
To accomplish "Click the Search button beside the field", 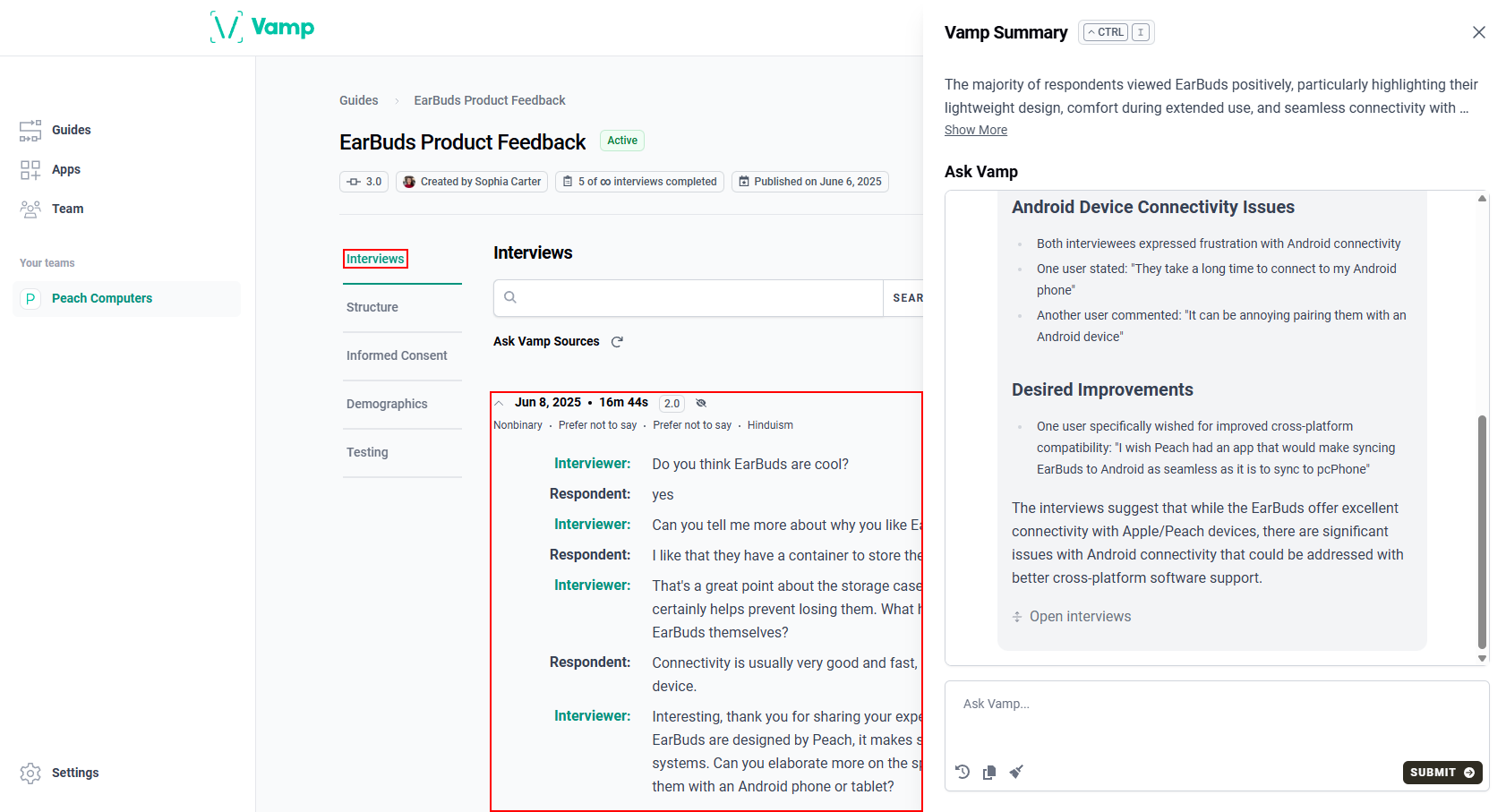I will [904, 298].
